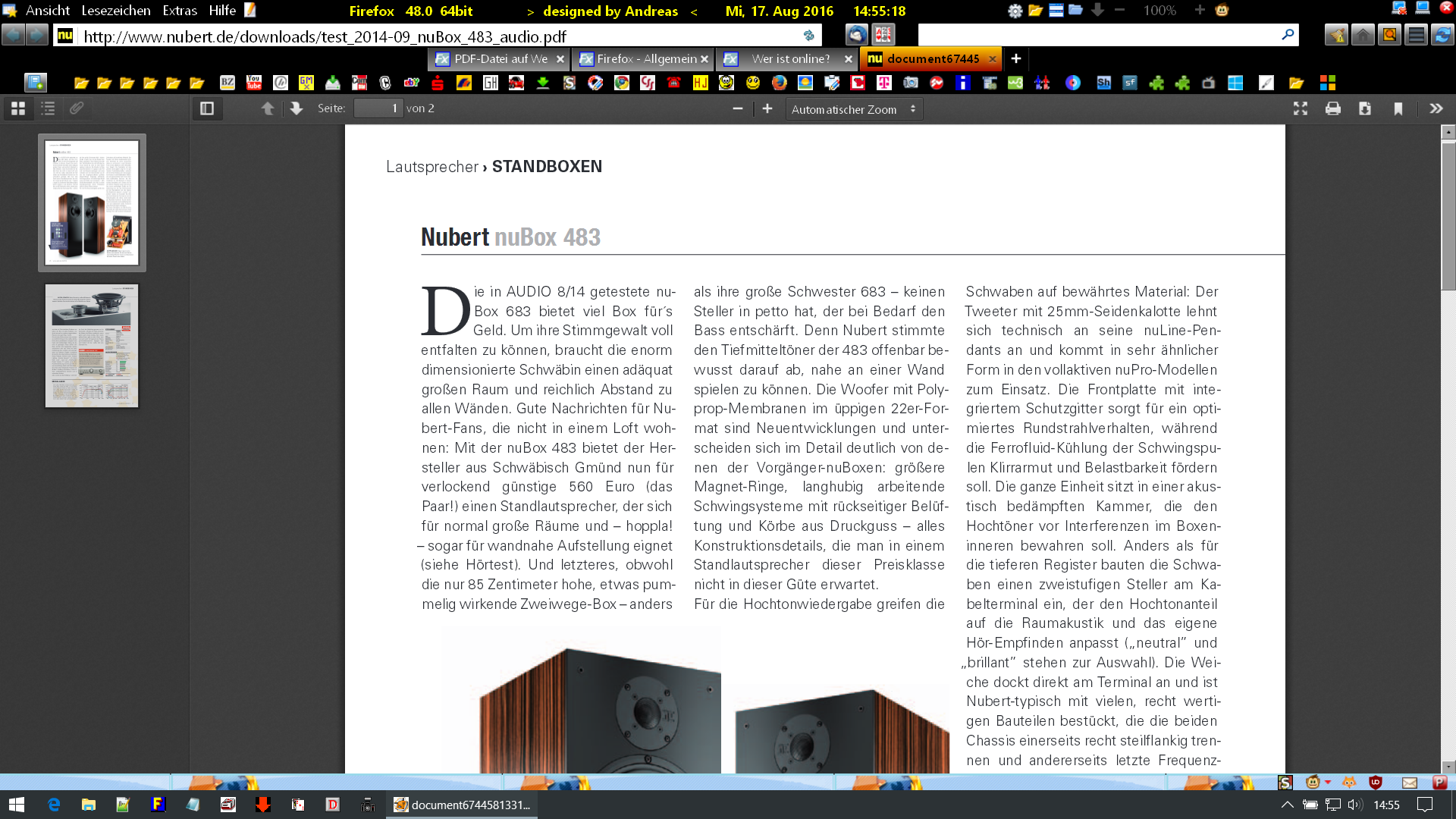This screenshot has width=1456, height=819.
Task: Zoom out with the minus button
Action: (x=737, y=108)
